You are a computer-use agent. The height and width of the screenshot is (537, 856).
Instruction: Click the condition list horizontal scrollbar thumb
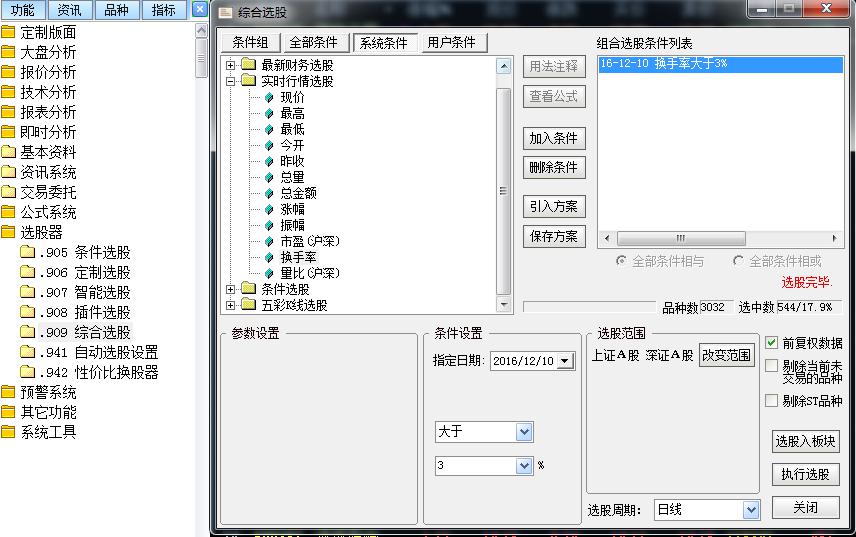point(681,238)
